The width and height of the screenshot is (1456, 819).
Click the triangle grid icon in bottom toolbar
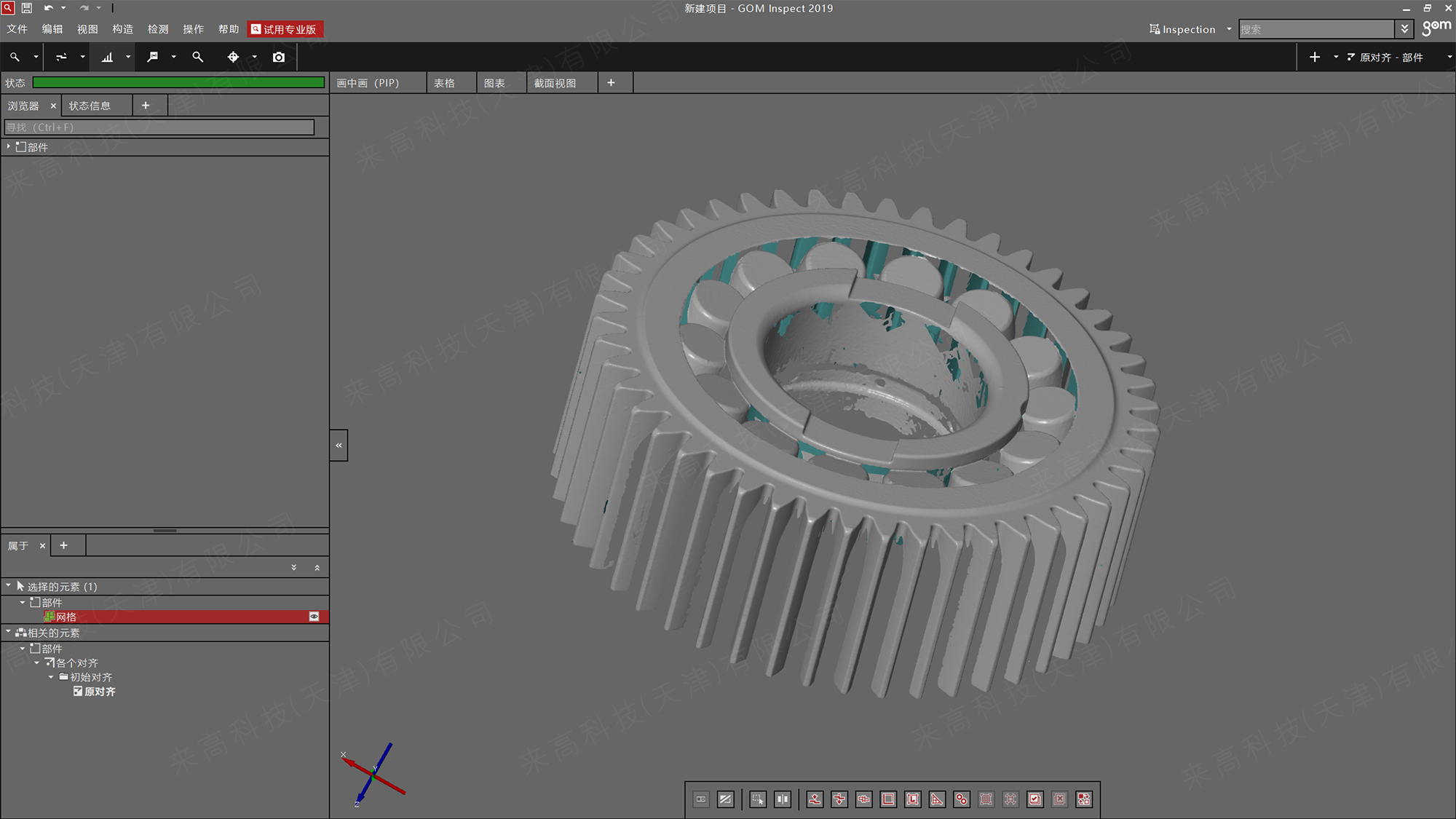937,799
